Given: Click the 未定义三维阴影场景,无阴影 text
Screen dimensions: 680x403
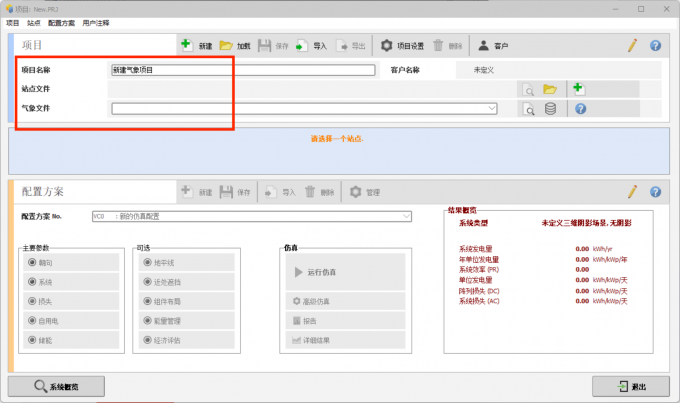Looking at the screenshot, I should pyautogui.click(x=586, y=223).
